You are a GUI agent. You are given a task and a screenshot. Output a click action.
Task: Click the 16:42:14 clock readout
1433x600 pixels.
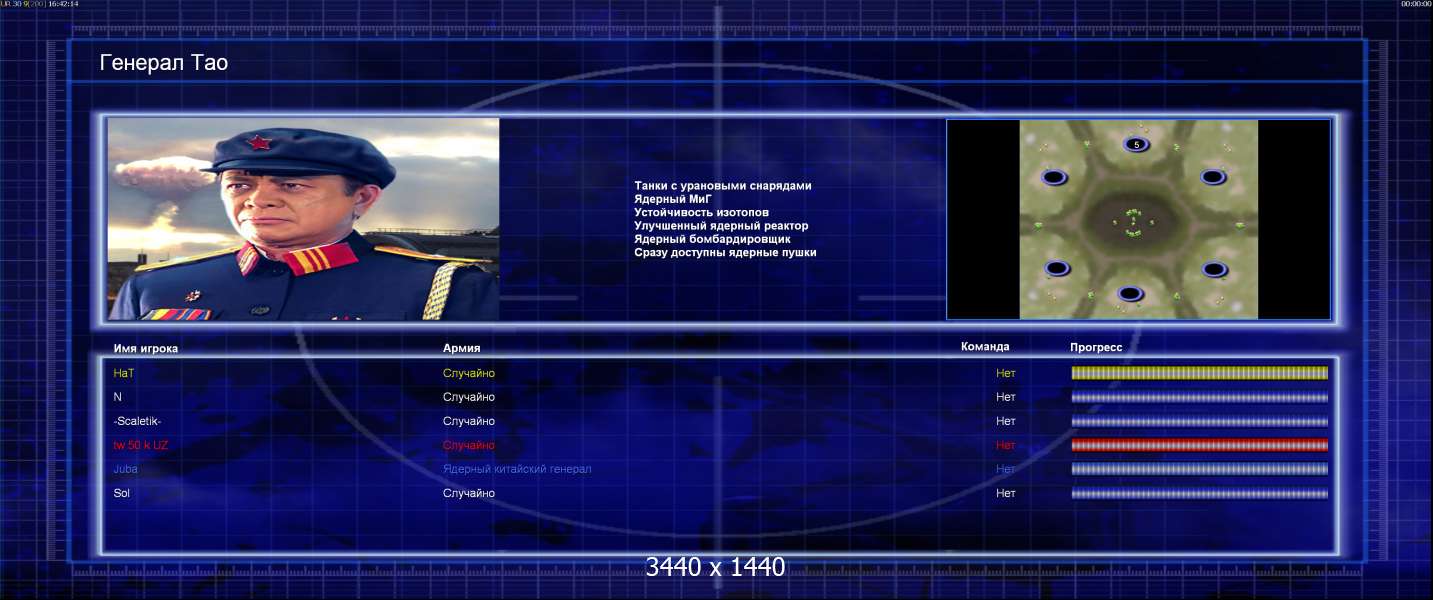click(x=63, y=4)
